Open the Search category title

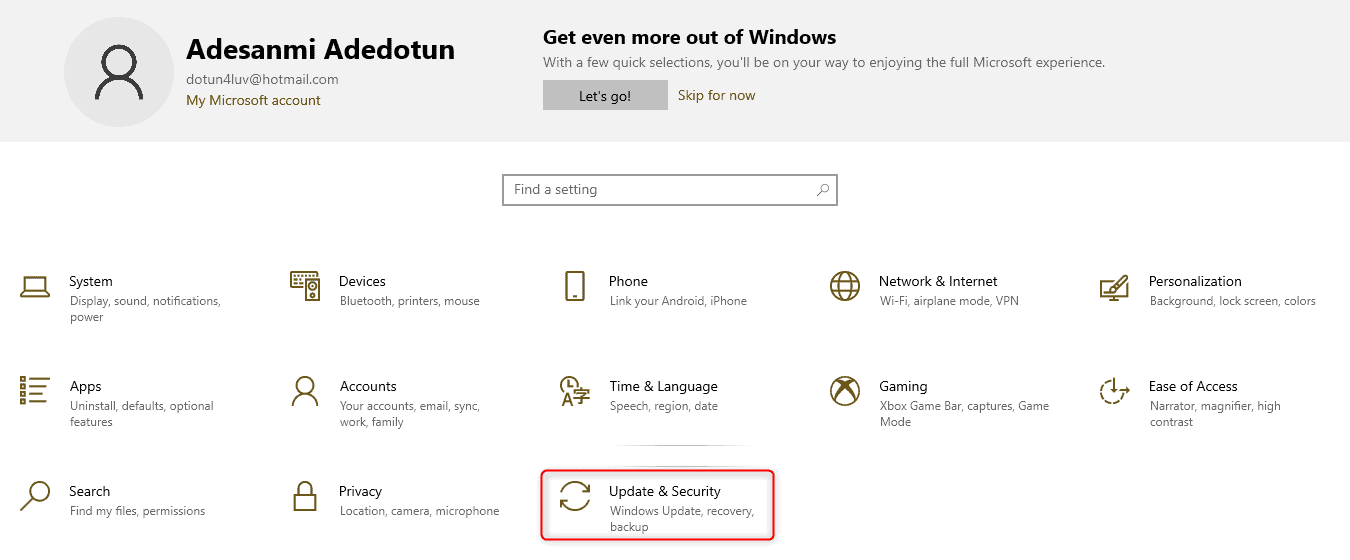tap(90, 491)
